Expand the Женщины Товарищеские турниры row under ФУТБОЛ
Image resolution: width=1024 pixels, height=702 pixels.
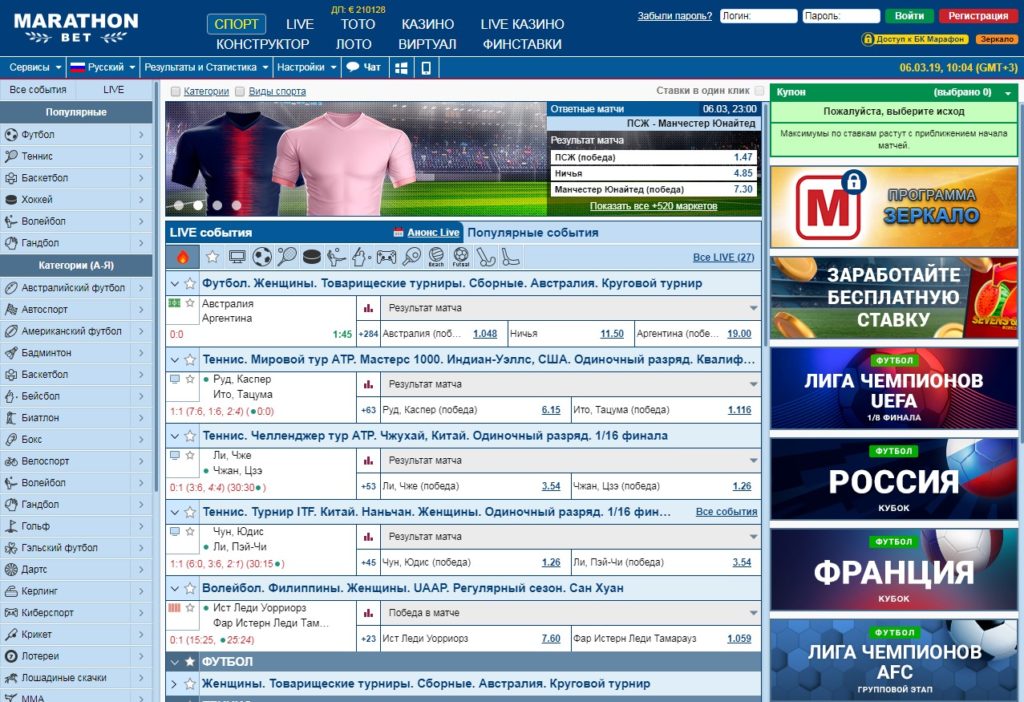(x=174, y=684)
